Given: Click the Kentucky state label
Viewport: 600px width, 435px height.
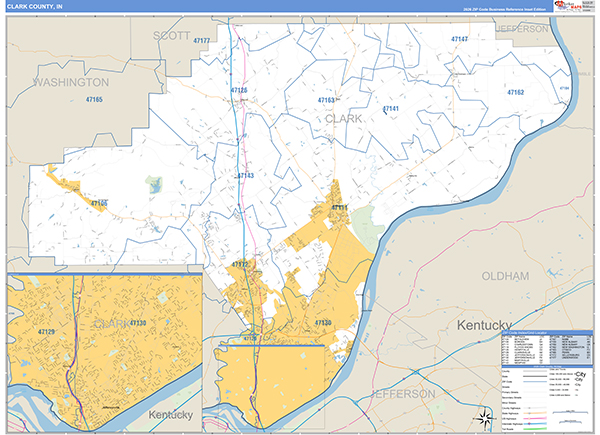Looking at the screenshot, I should [490, 326].
